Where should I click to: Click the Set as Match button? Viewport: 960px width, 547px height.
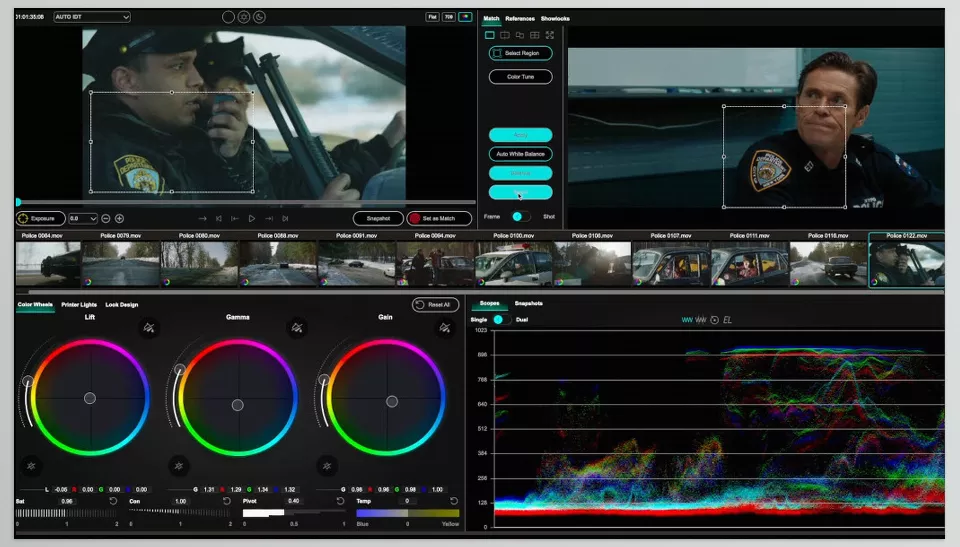tap(439, 218)
